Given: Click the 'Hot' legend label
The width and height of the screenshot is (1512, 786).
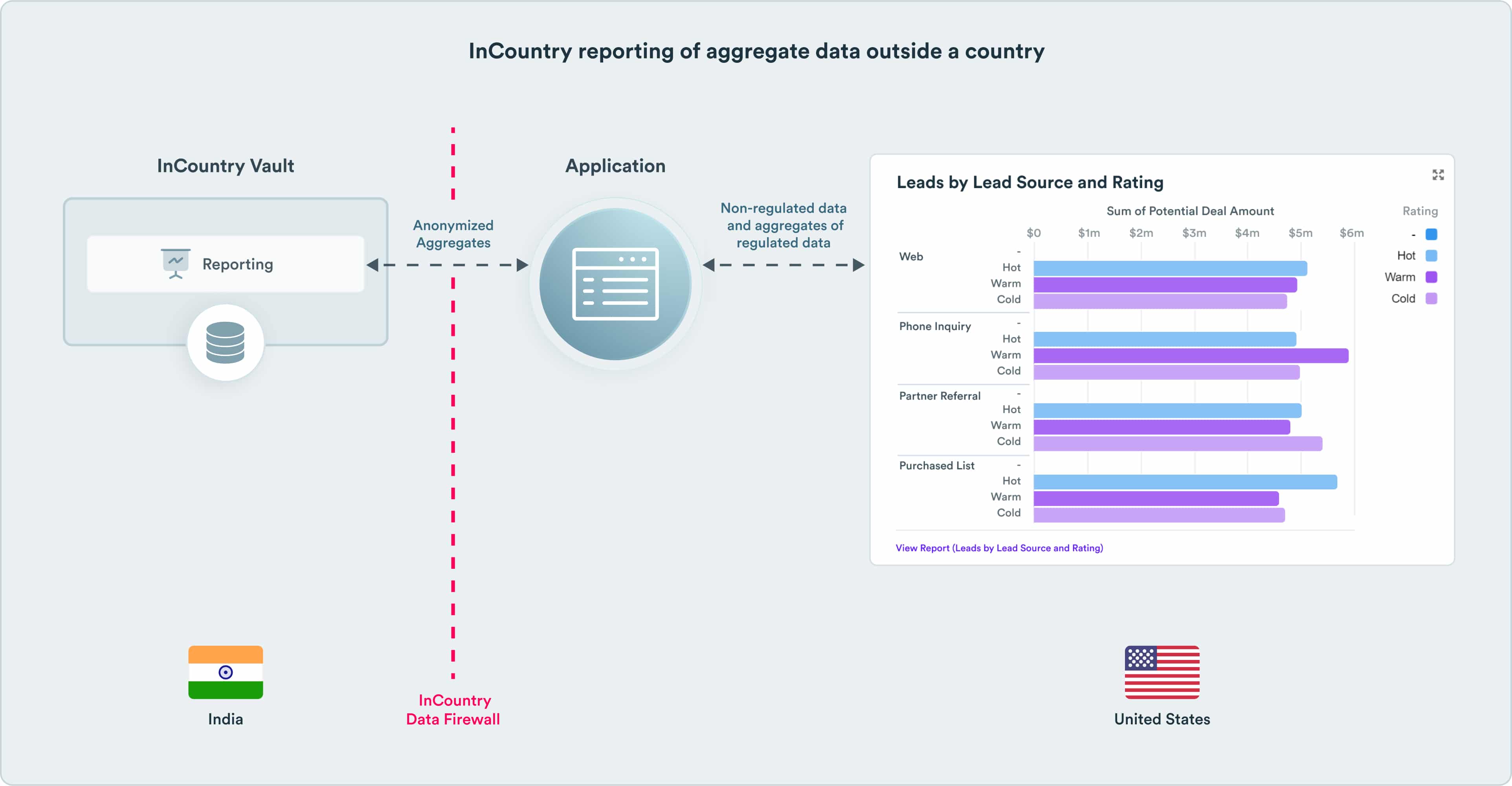Looking at the screenshot, I should pyautogui.click(x=1406, y=256).
